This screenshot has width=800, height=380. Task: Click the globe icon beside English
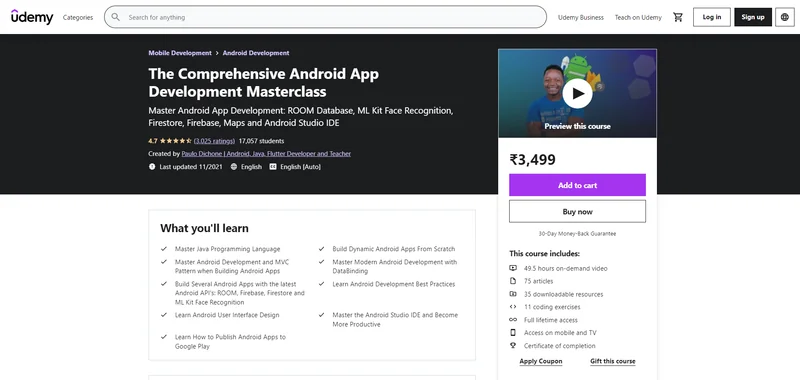(x=234, y=166)
